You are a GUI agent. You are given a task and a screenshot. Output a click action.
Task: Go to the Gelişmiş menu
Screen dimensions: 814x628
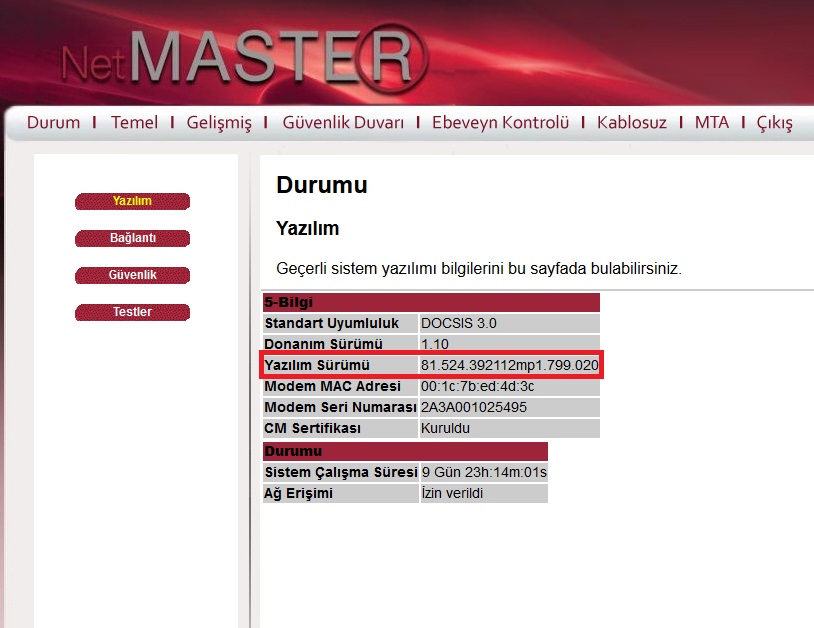(219, 123)
